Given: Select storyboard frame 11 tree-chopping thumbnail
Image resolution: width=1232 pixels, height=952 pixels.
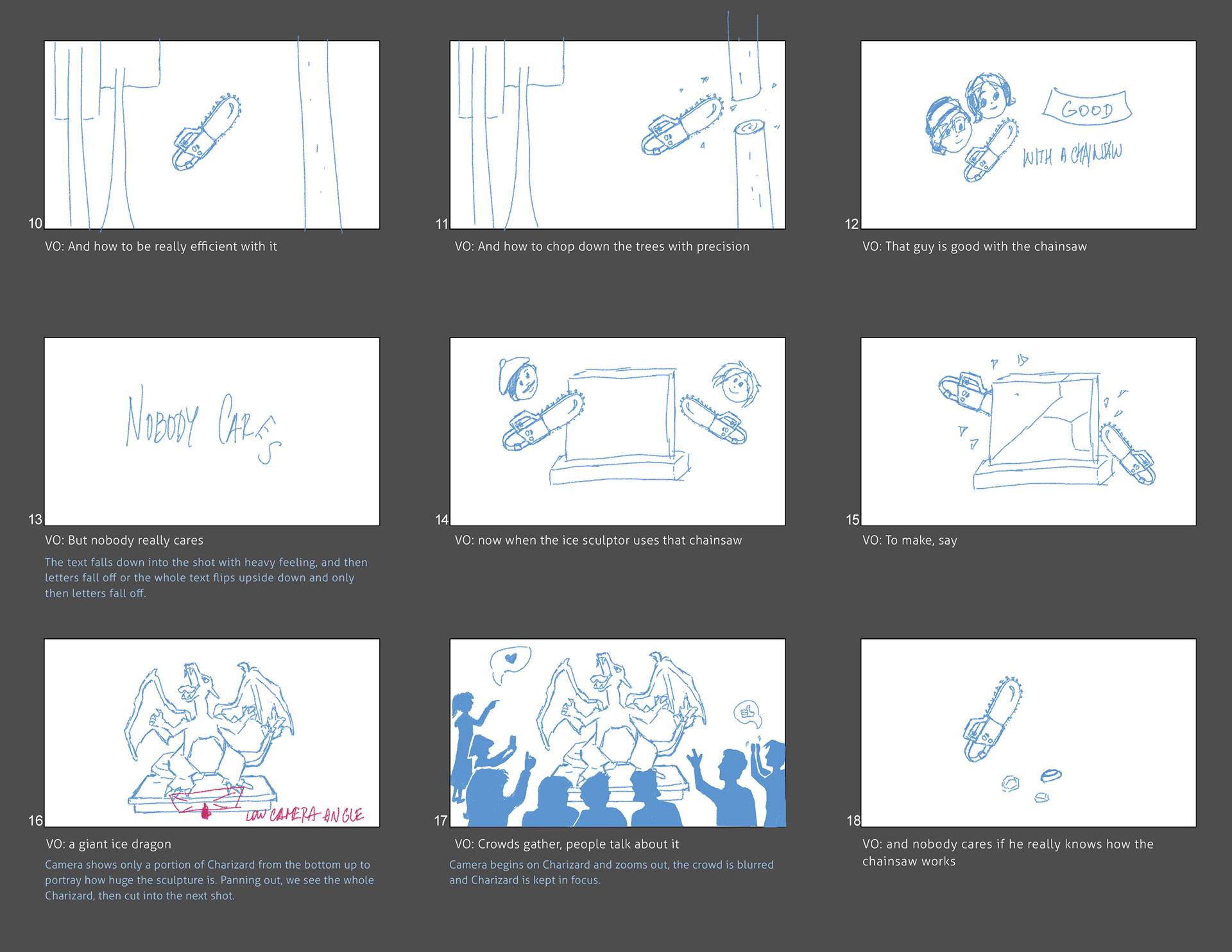Looking at the screenshot, I should point(617,135).
